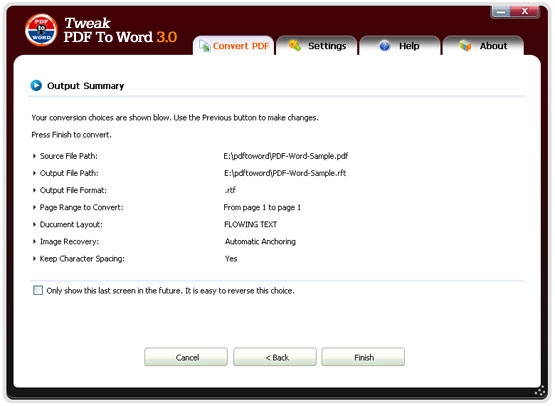Click the arrow beside Output File Format
The height and width of the screenshot is (406, 555).
tap(34, 190)
